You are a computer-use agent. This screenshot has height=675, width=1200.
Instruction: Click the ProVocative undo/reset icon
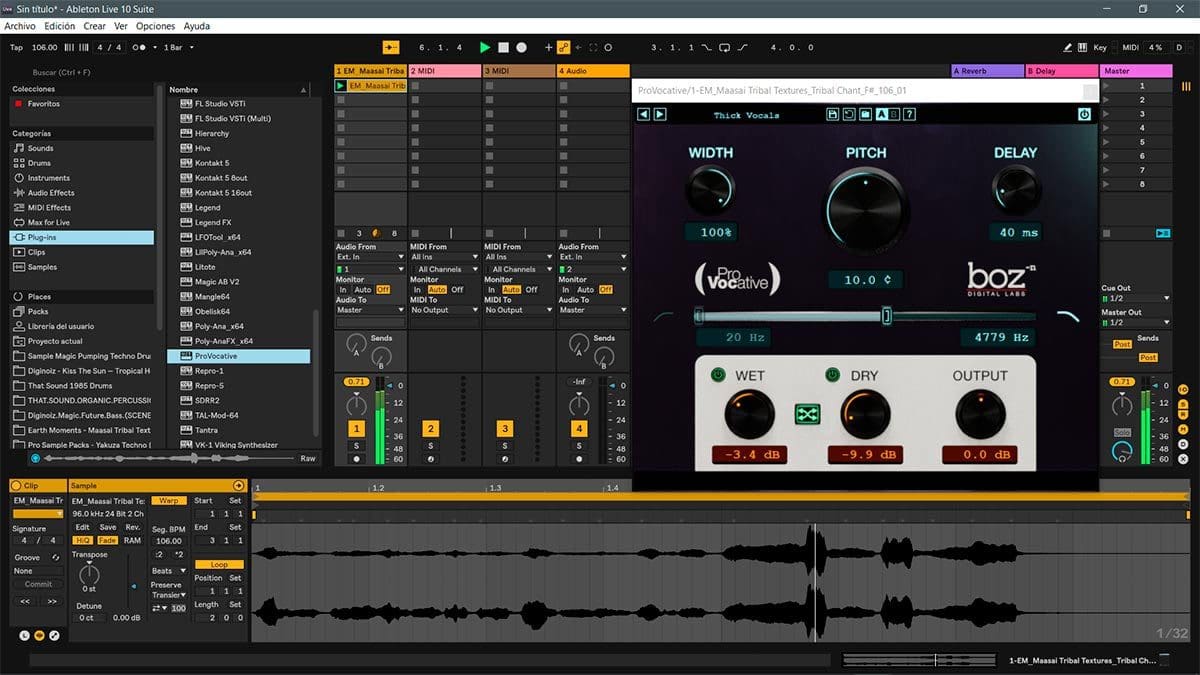click(848, 115)
